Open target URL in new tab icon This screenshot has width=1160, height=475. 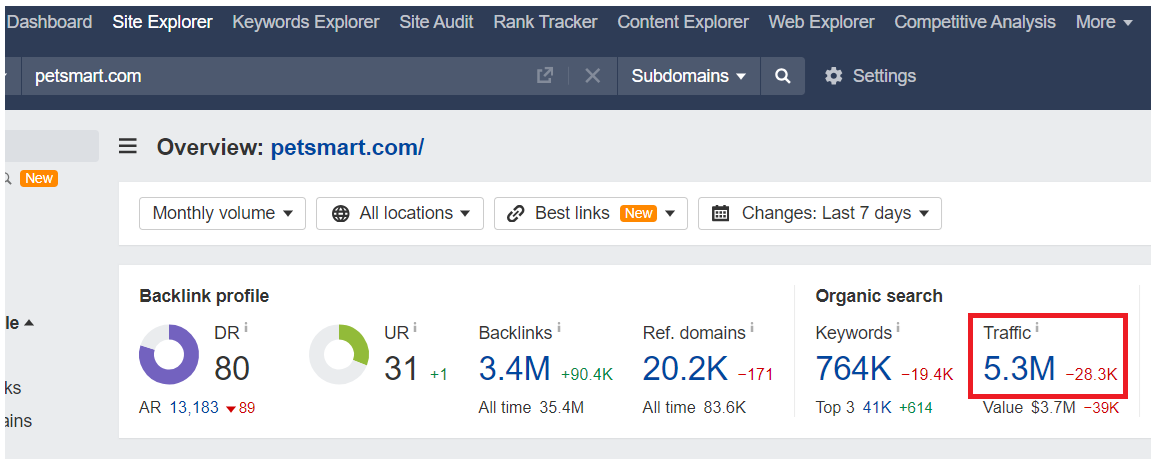coord(545,75)
